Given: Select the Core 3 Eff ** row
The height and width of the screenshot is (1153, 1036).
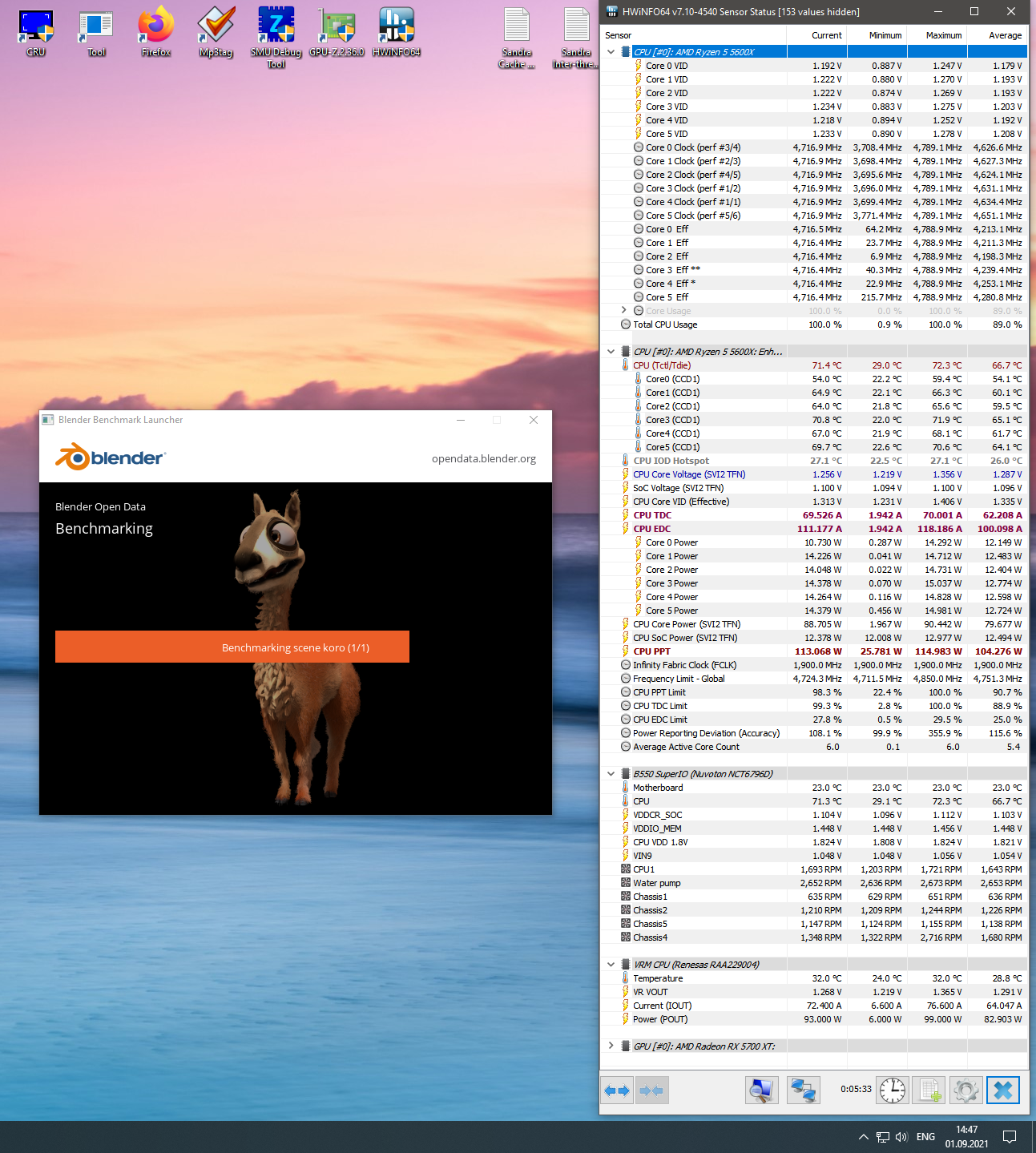Looking at the screenshot, I should tap(814, 270).
